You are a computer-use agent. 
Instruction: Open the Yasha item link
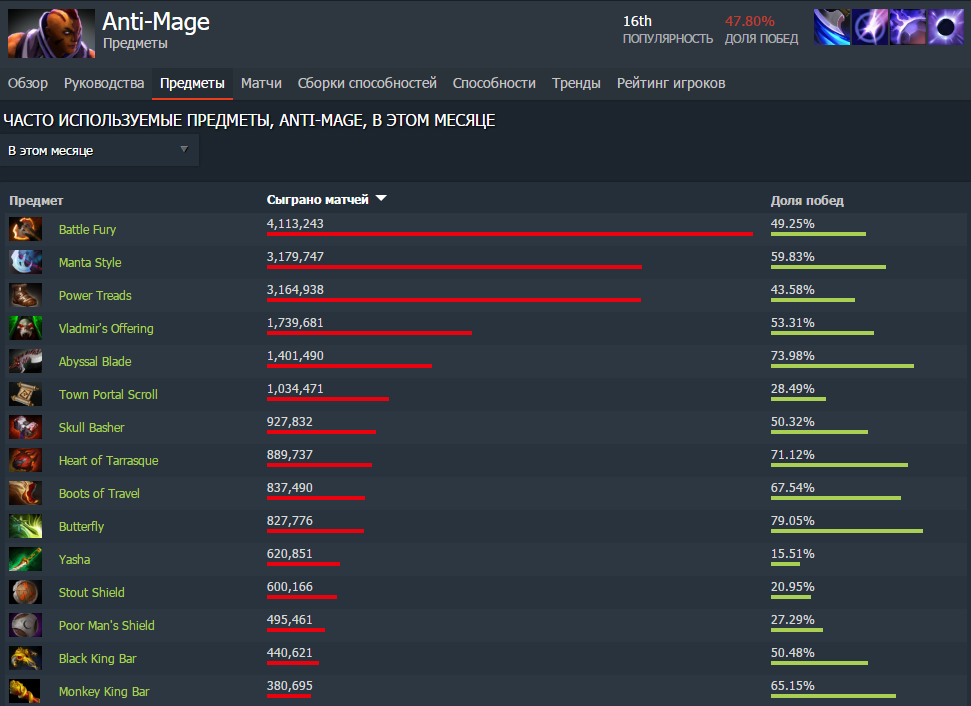[x=74, y=560]
